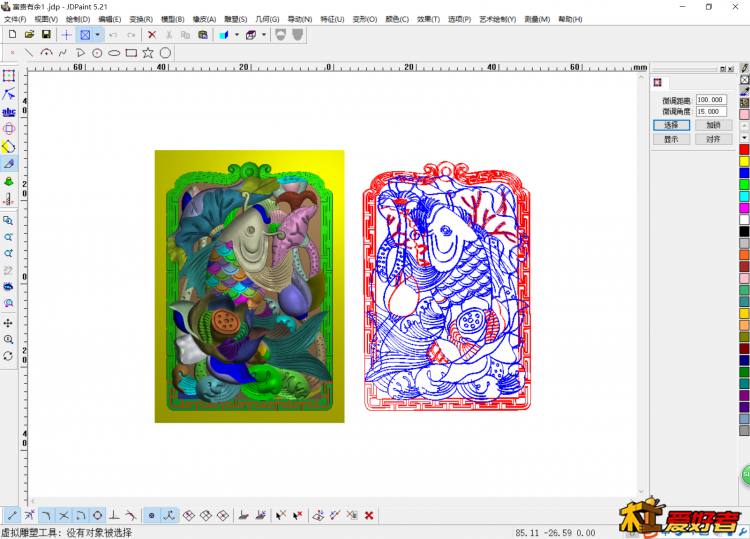The height and width of the screenshot is (539, 750).
Task: Expand color palette with the down arrow
Action: point(744,137)
